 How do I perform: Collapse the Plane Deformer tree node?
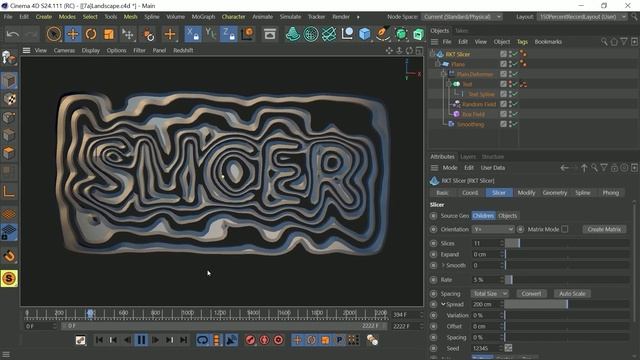[443, 74]
